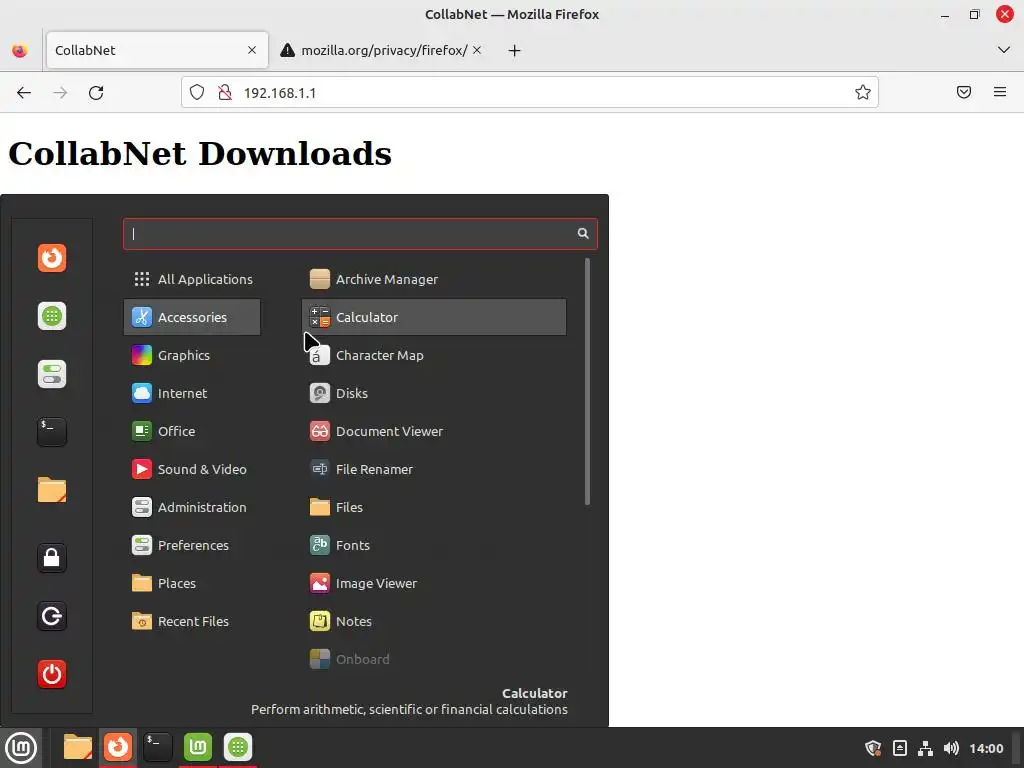Click the Linux Mint menu button on taskbar
The image size is (1024, 768).
(x=21, y=748)
